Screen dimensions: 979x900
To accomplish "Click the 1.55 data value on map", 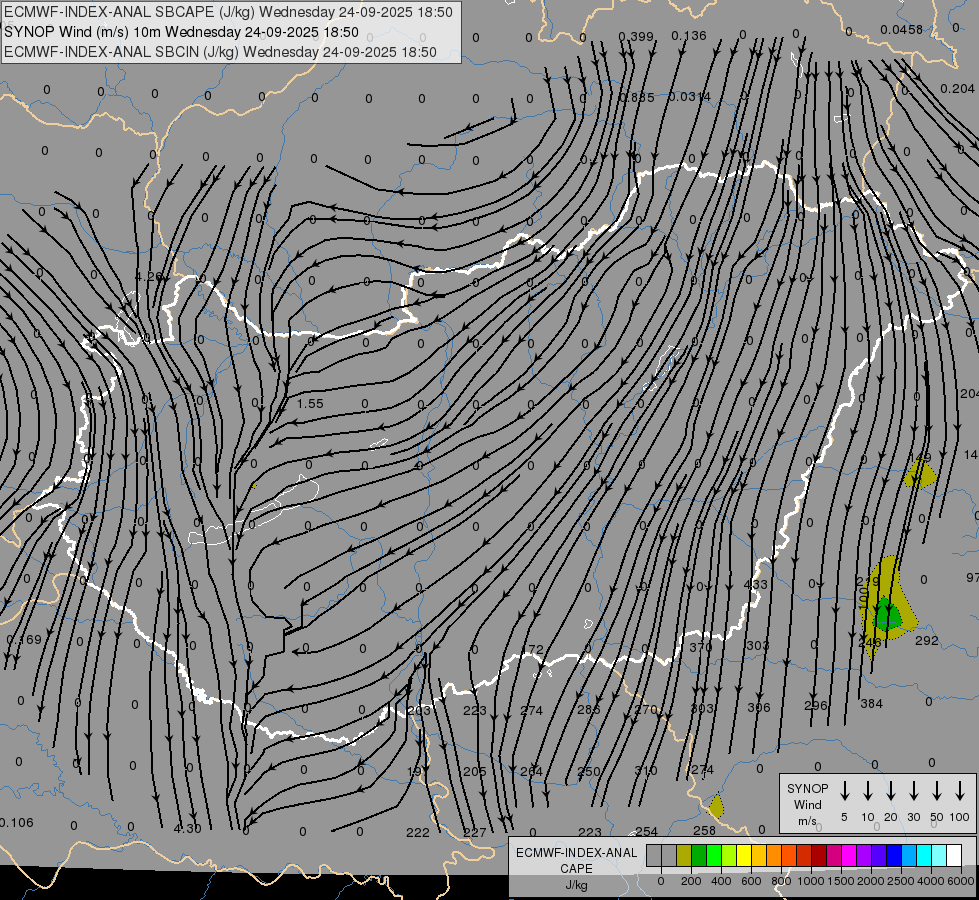I will pyautogui.click(x=310, y=404).
